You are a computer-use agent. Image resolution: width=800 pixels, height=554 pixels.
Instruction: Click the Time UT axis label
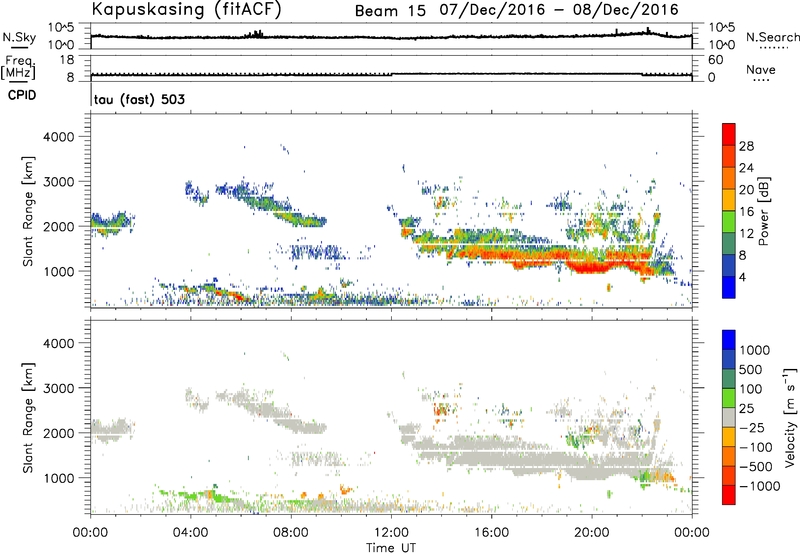(391, 548)
